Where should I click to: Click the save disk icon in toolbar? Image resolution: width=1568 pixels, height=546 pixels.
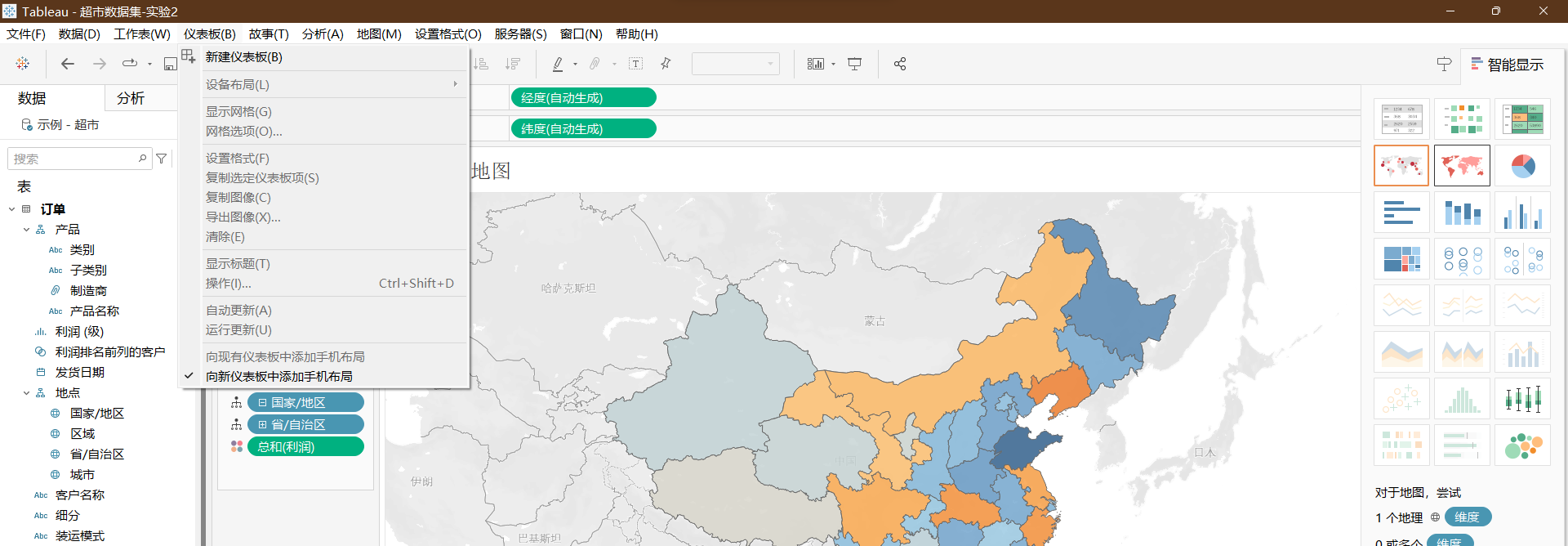point(170,64)
